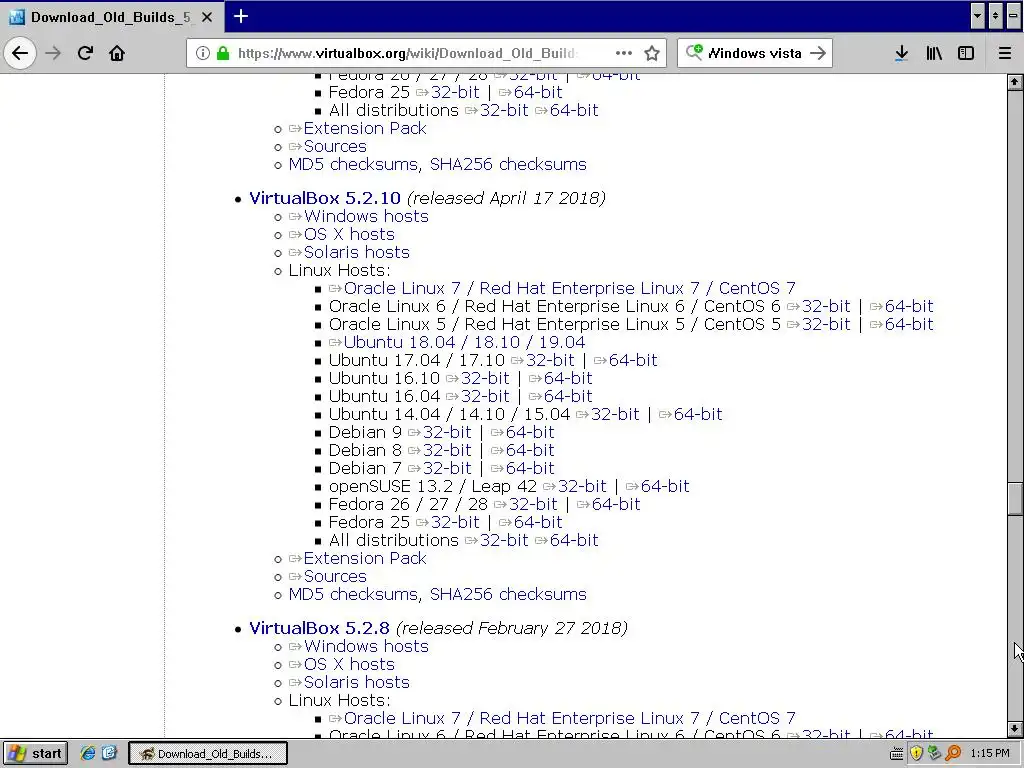Go back to the previous page

(20, 53)
